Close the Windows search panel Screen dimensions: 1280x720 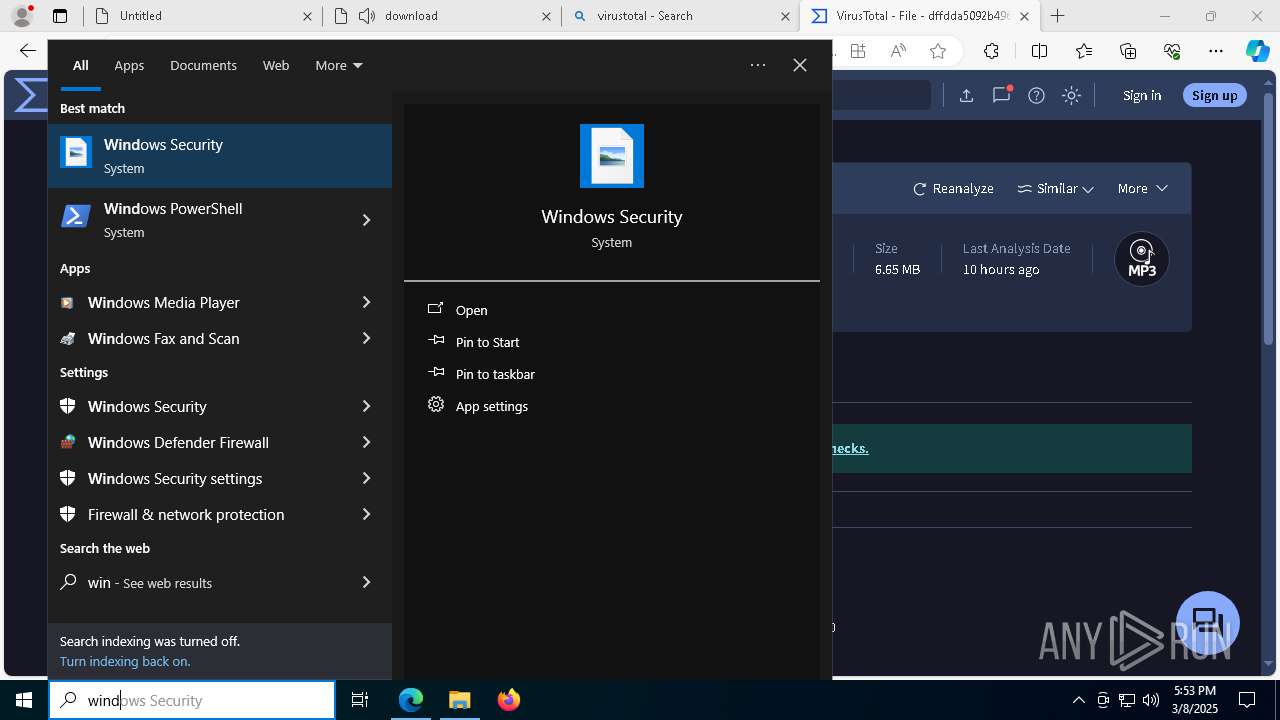800,65
